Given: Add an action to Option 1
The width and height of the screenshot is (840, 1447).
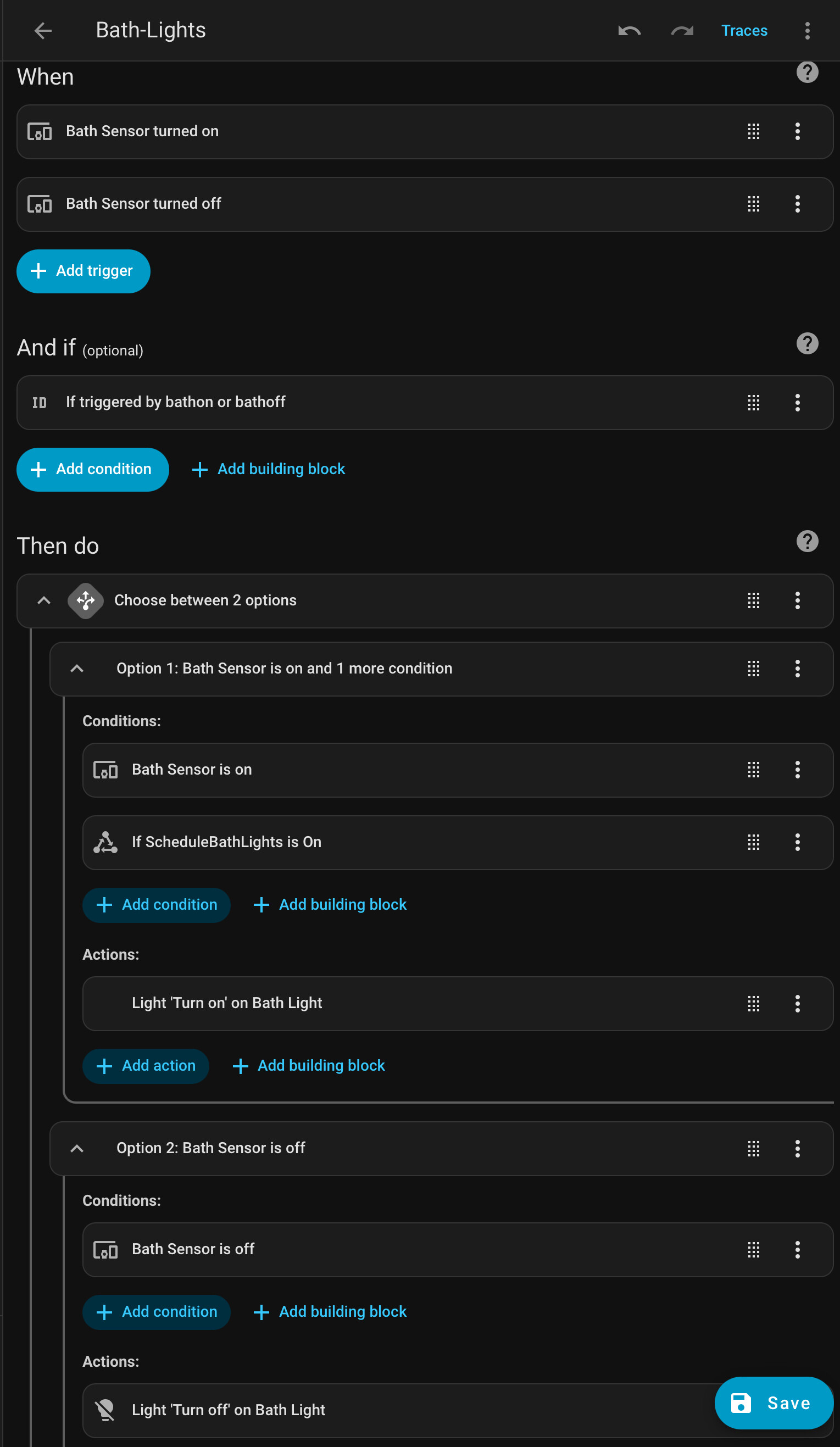Looking at the screenshot, I should click(146, 1066).
